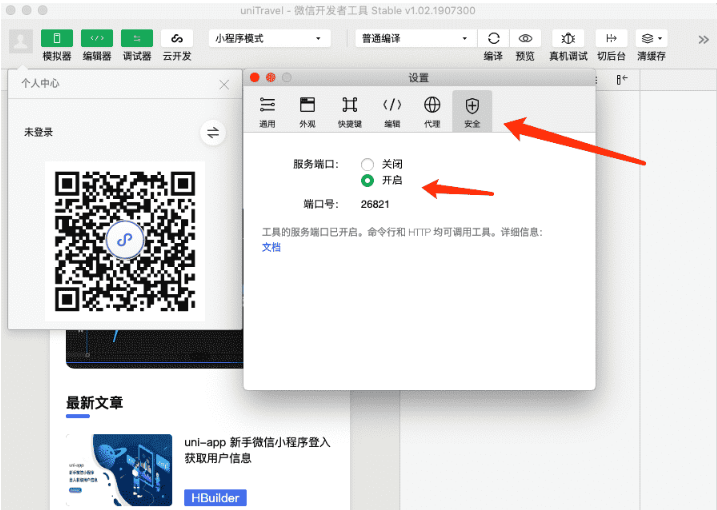
Task: Expand the toolbar overflow double-chevron
Action: 703,40
